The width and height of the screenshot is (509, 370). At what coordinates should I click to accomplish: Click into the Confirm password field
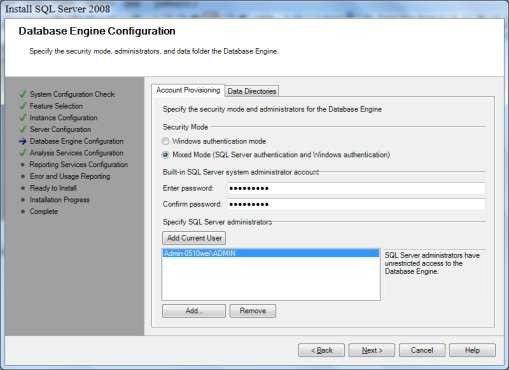click(356, 204)
